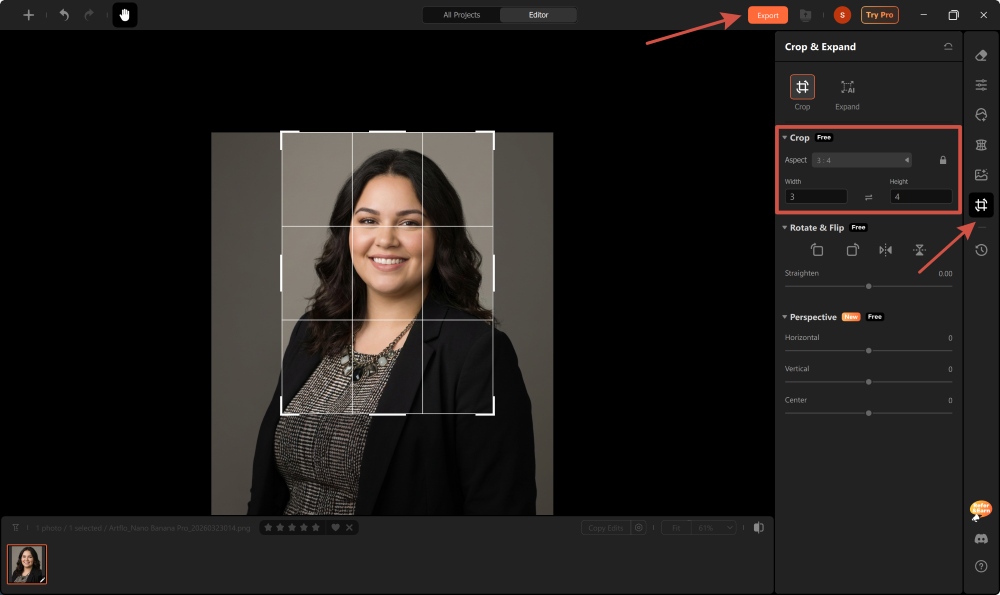Image resolution: width=1000 pixels, height=595 pixels.
Task: Open the history panel clock icon
Action: click(981, 250)
